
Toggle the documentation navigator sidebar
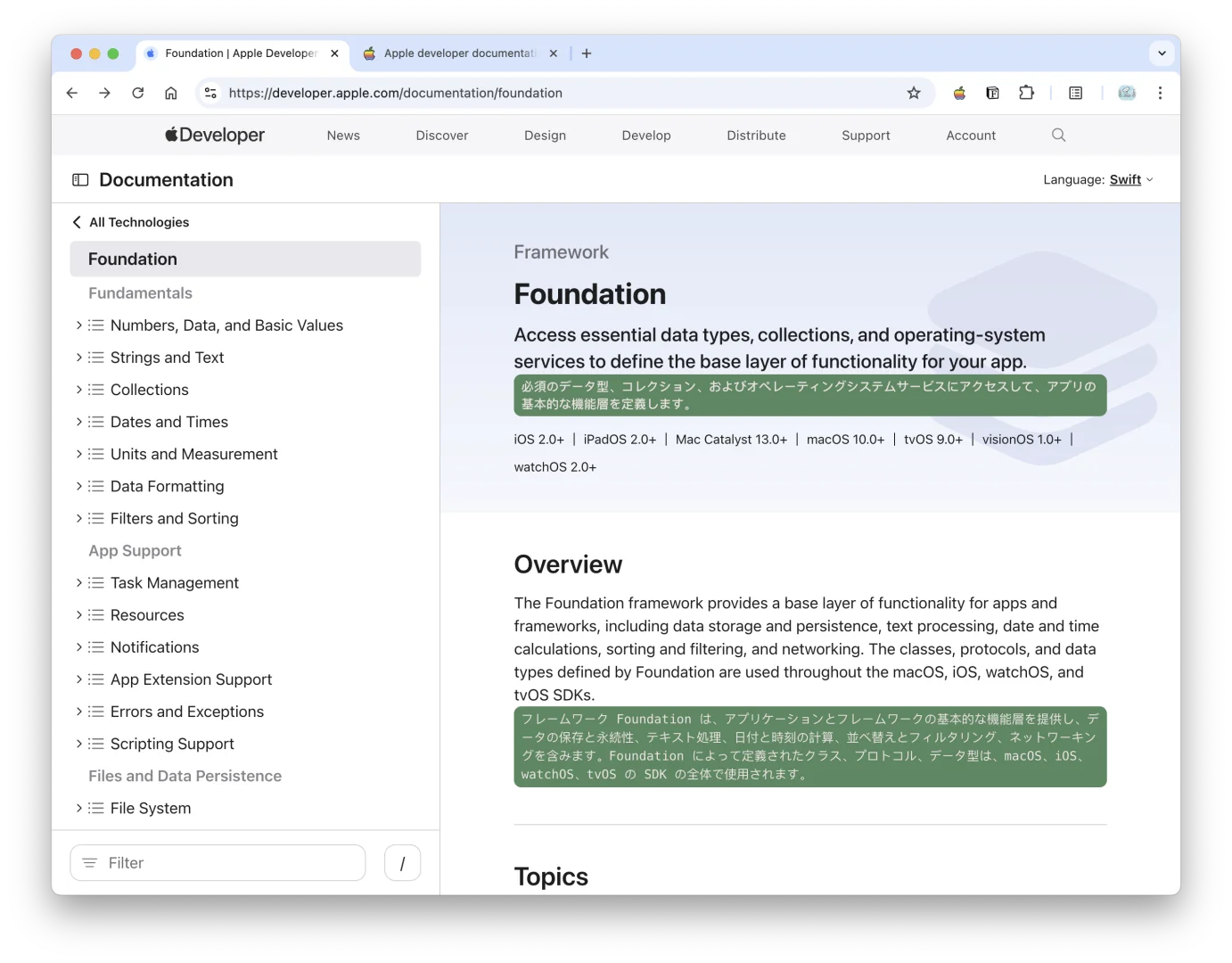(x=80, y=180)
